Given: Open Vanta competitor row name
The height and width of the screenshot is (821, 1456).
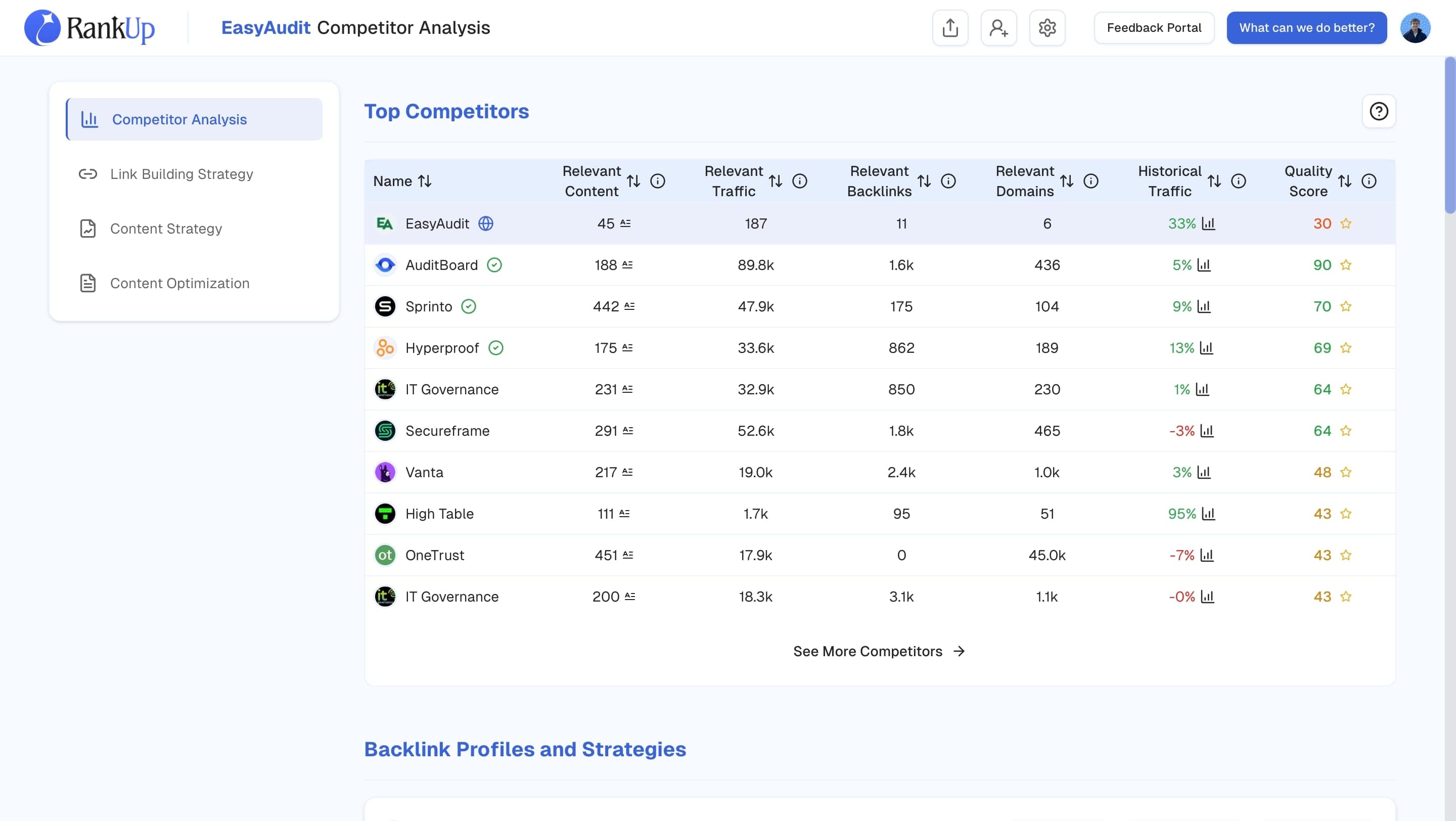Looking at the screenshot, I should [x=424, y=472].
